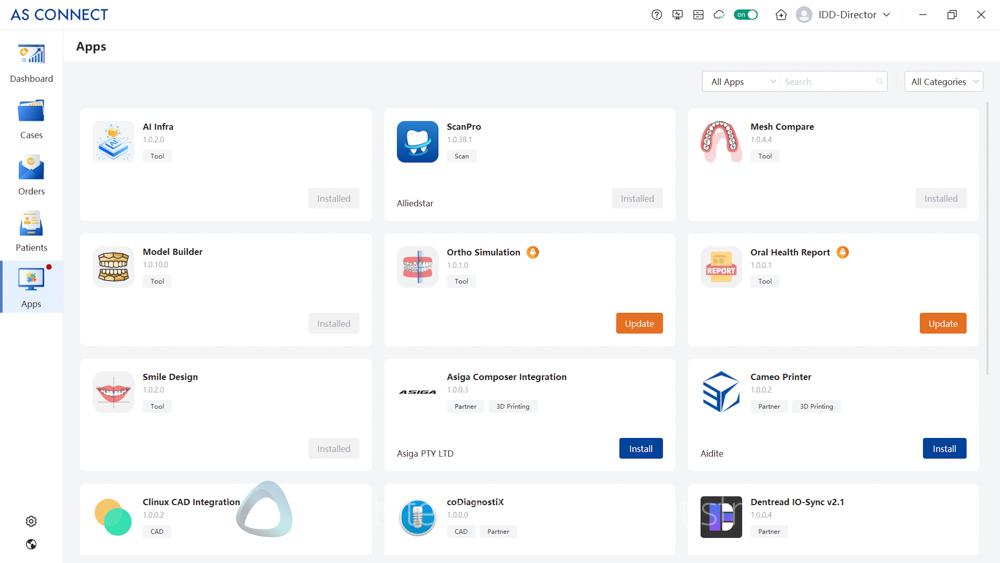
Task: Click the Cameo Printer app icon
Action: click(721, 392)
